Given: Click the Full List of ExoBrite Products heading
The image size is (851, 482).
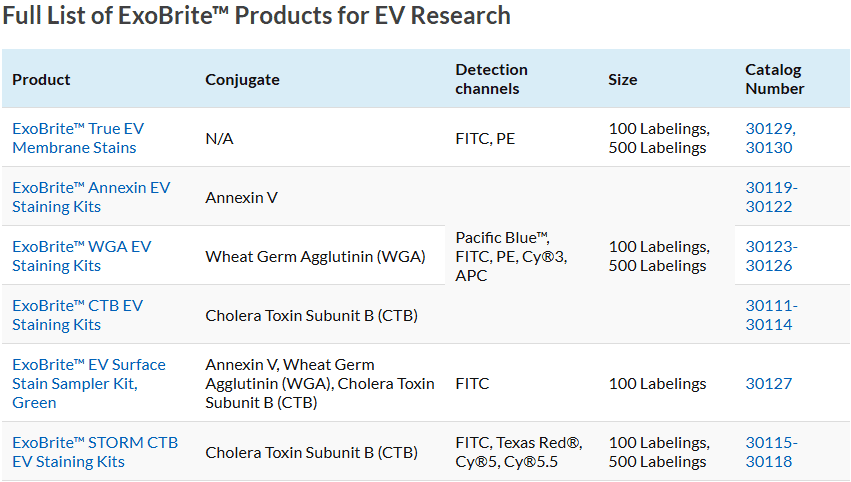Looking at the screenshot, I should coord(256,15).
